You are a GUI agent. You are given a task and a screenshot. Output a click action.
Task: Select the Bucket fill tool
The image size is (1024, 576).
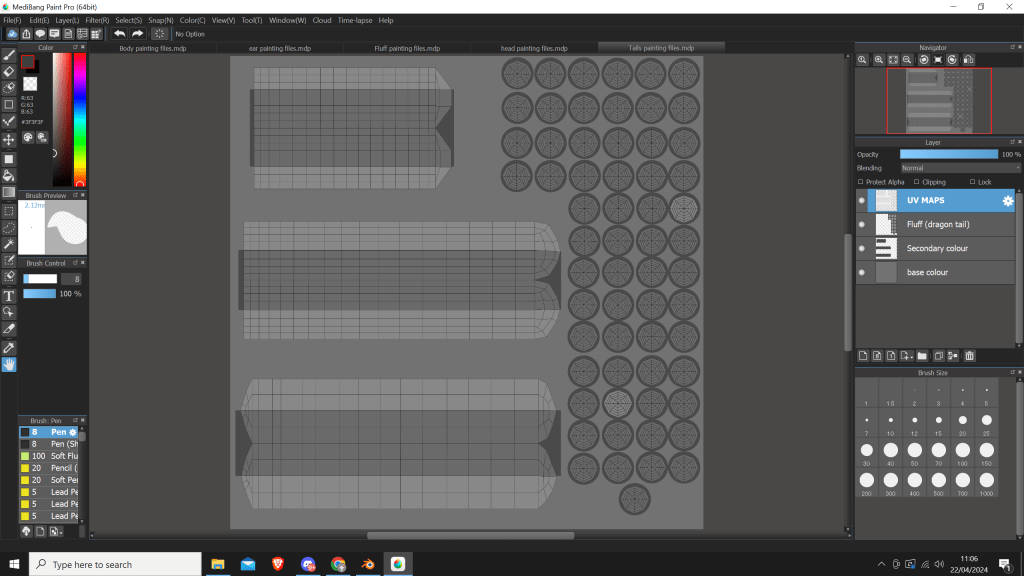click(x=9, y=175)
